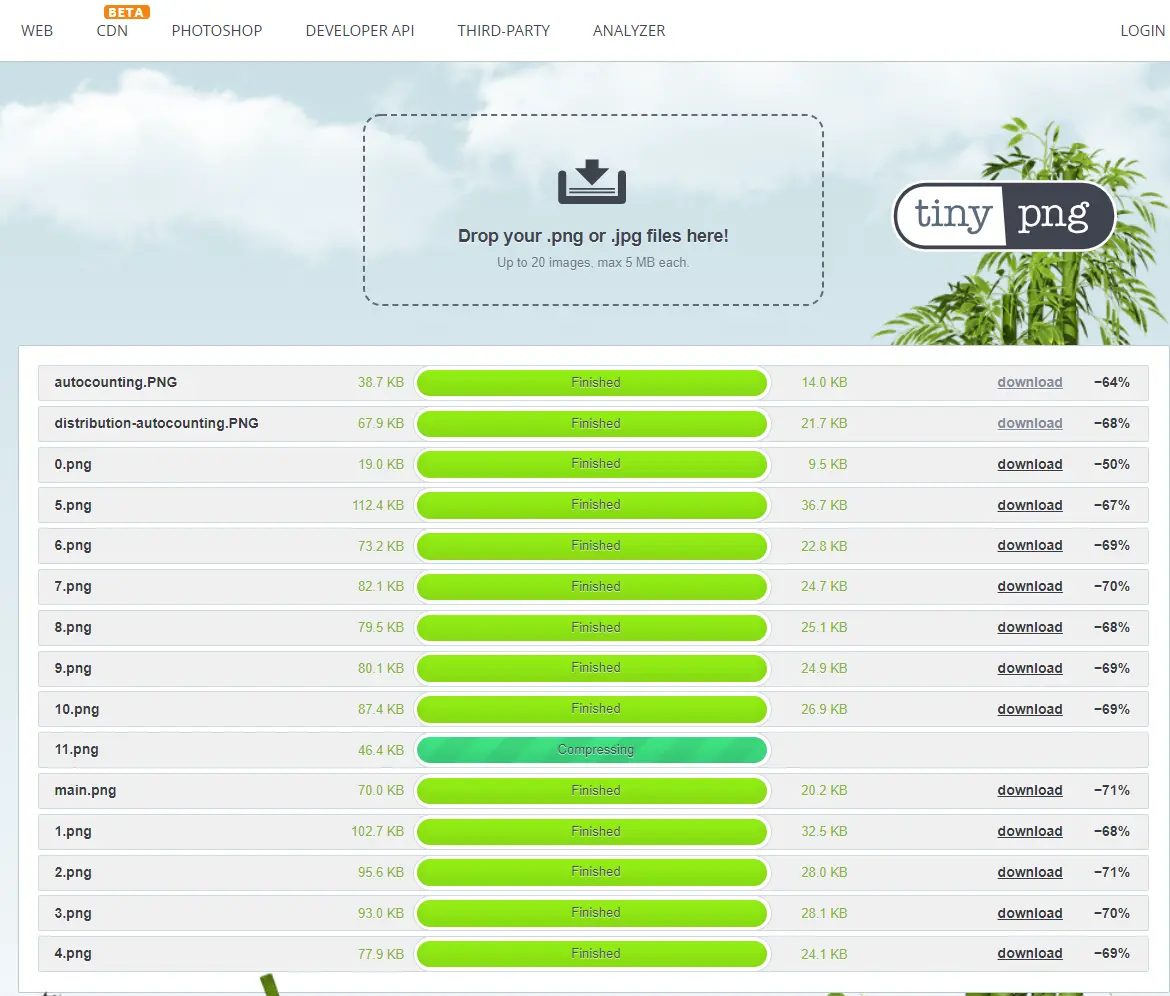Download compressed autocounting.PNG
1170x996 pixels.
[1030, 382]
